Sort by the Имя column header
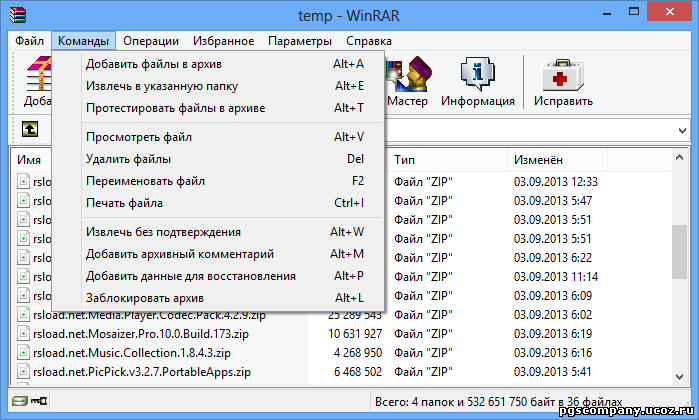This screenshot has height=420, width=699. [x=31, y=160]
